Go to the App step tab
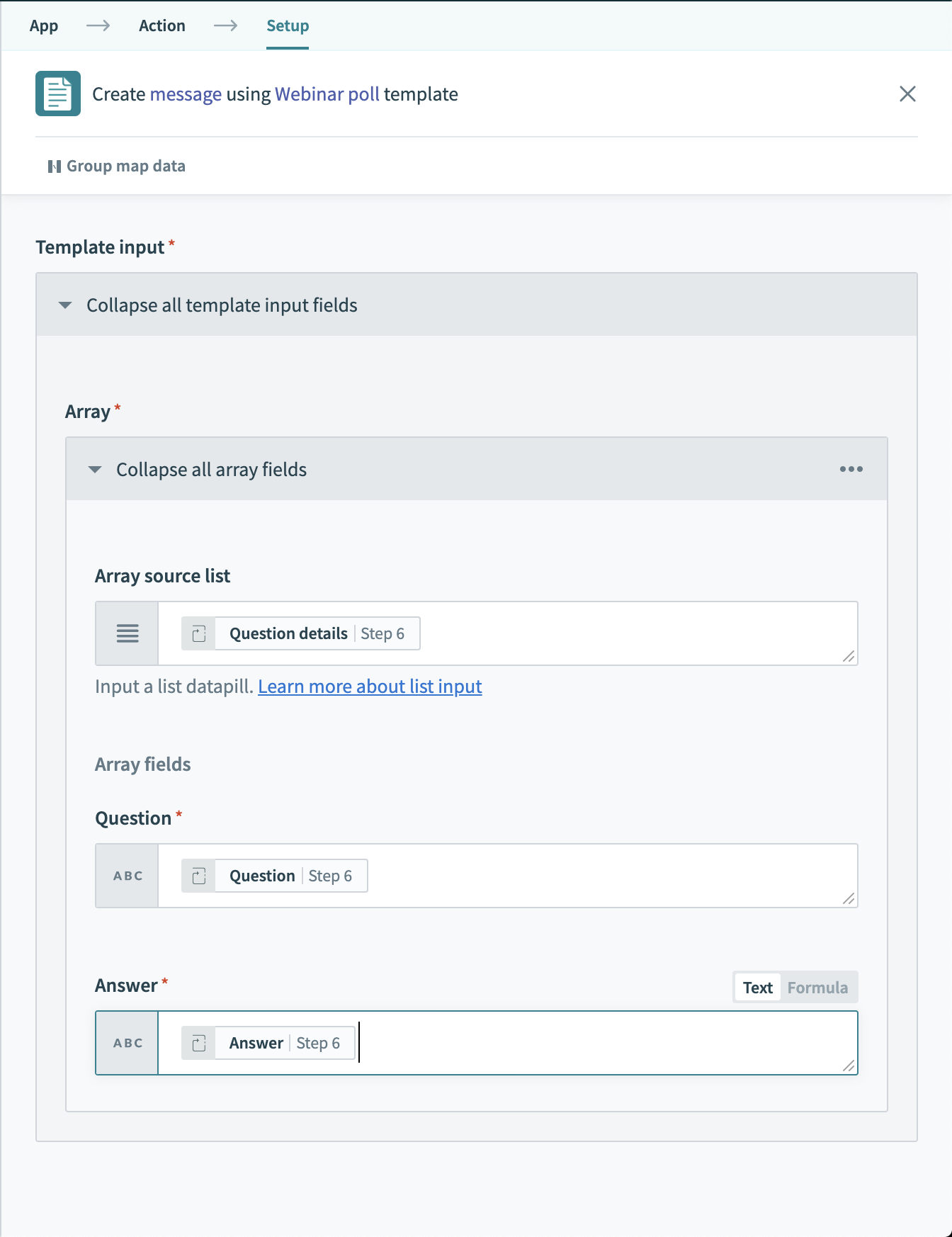The width and height of the screenshot is (952, 1237). (x=44, y=26)
